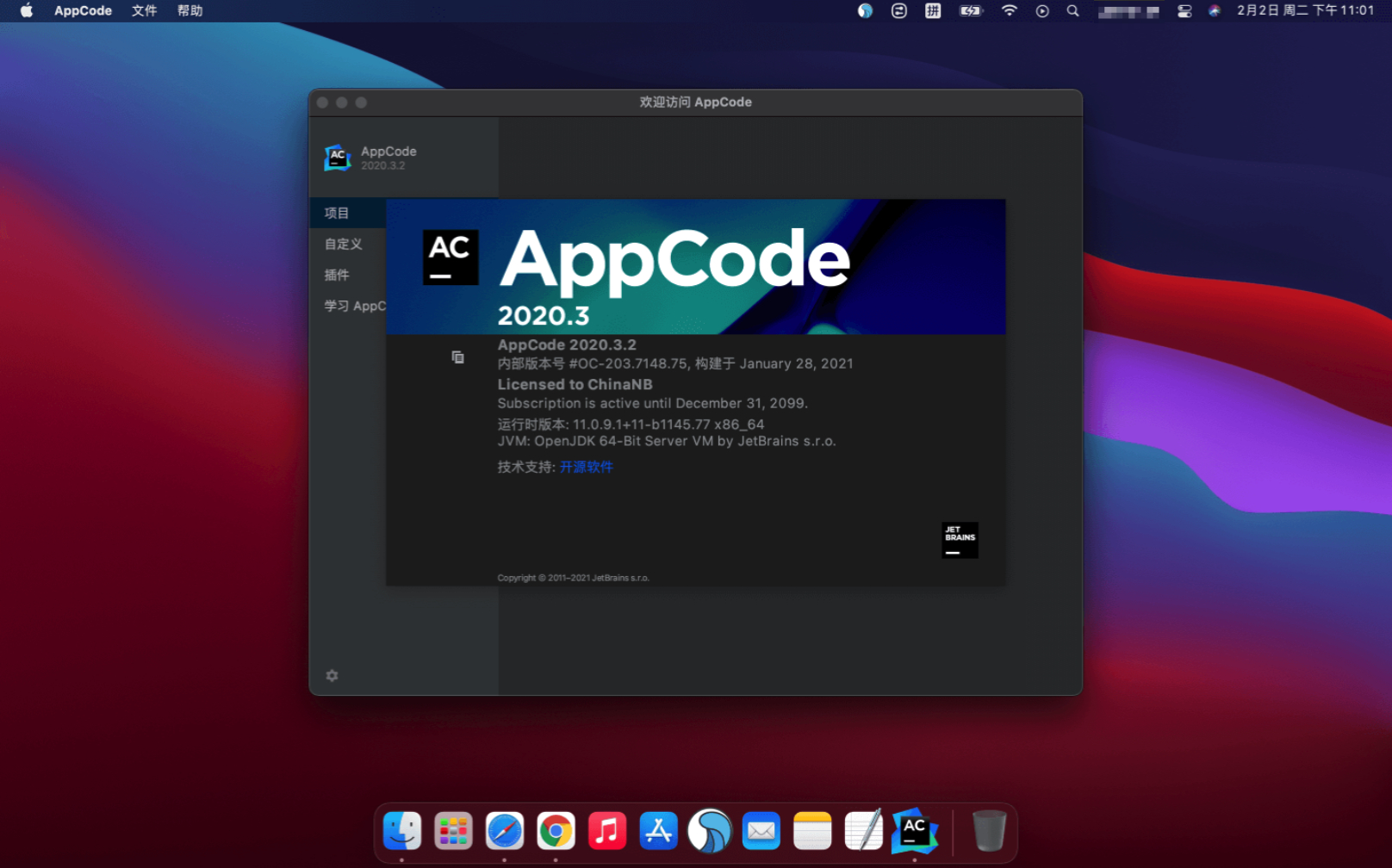The image size is (1392, 868).
Task: Click the runtime version line '11.0.9.1+11-b1145.77'
Action: click(631, 424)
